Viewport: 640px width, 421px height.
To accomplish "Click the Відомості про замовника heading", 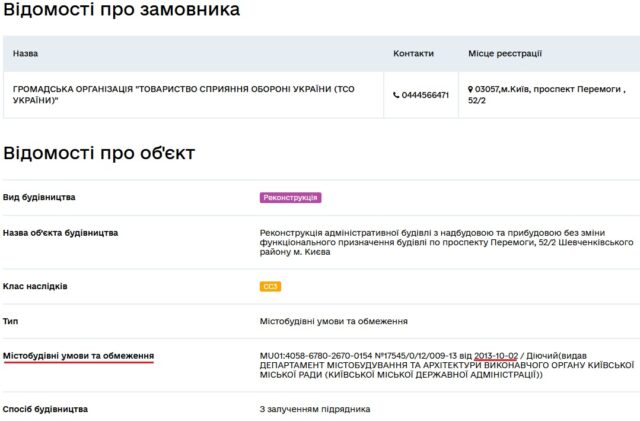I will [121, 11].
